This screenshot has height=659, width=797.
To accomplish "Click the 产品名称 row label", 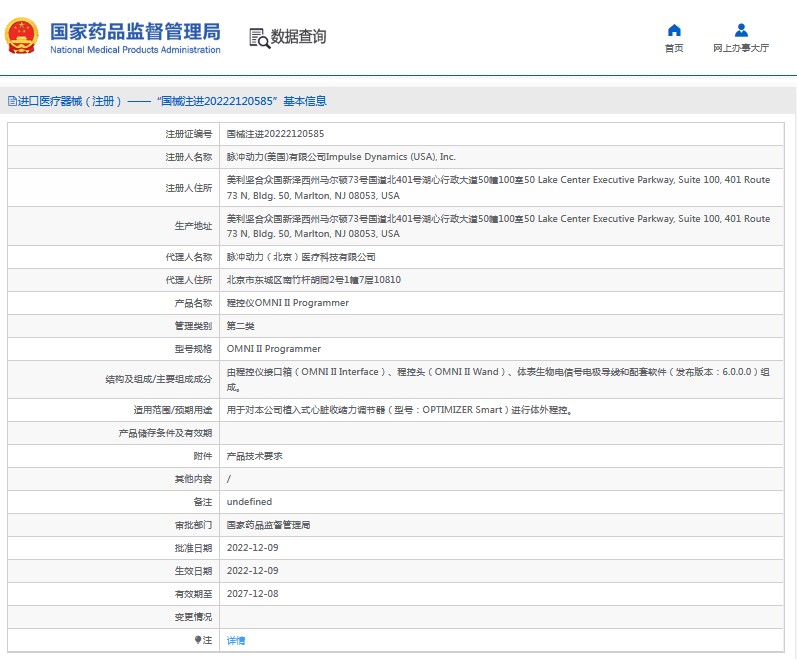I will tap(193, 303).
